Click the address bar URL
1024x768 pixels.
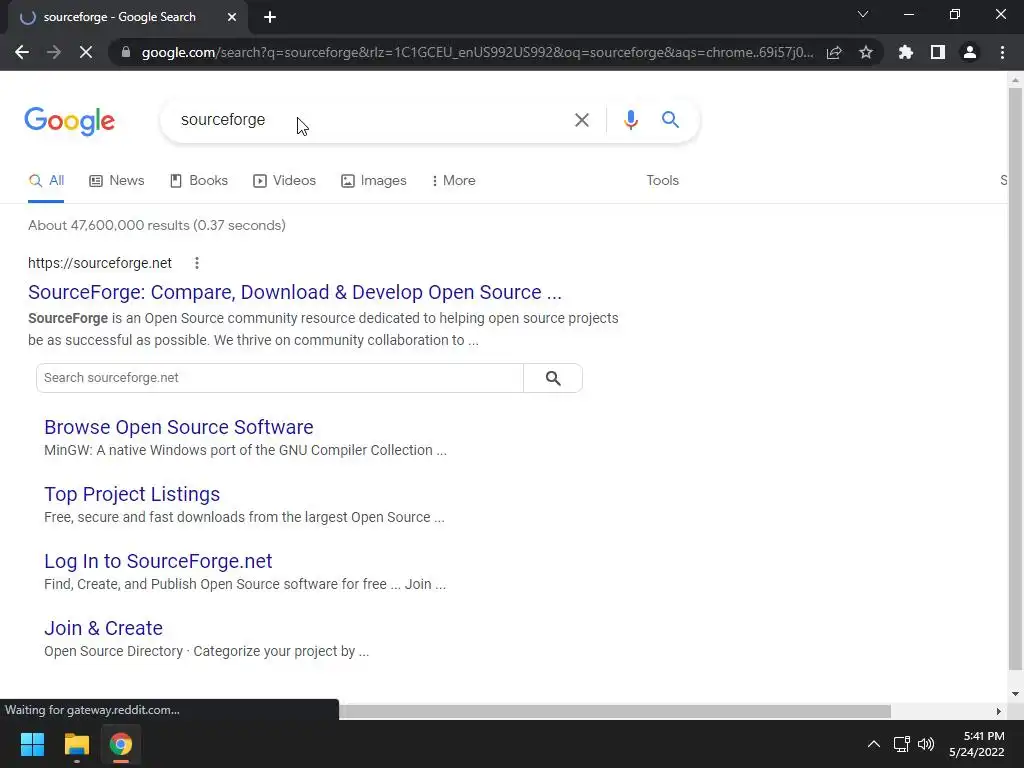click(477, 52)
